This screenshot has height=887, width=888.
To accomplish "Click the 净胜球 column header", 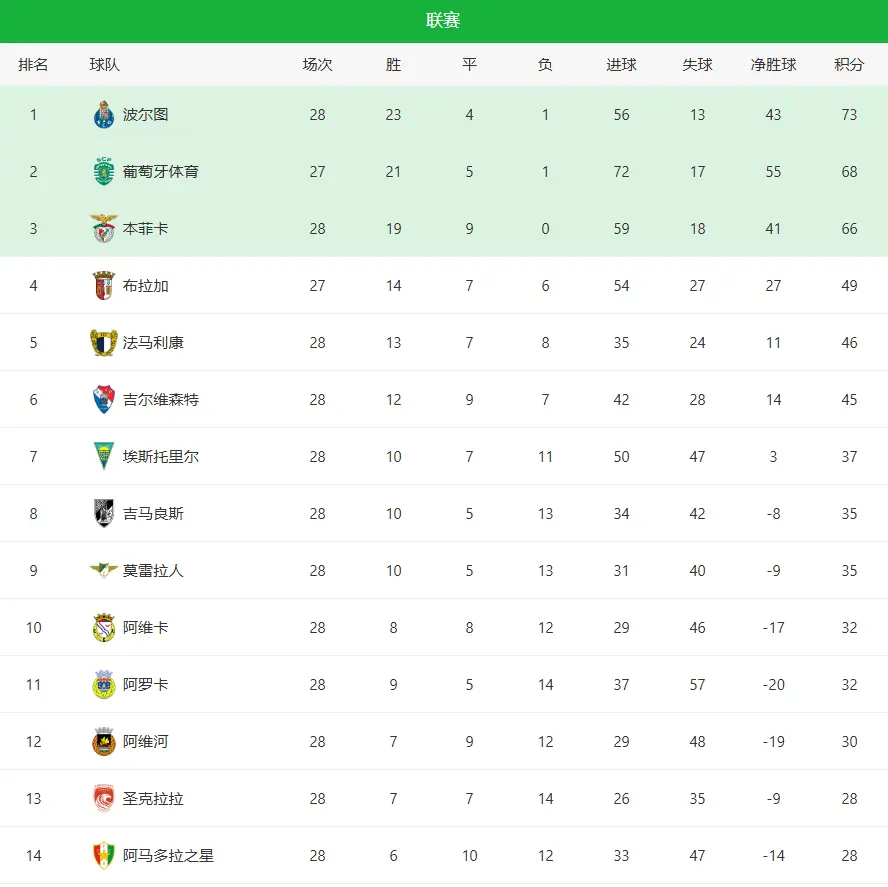I will click(x=773, y=65).
